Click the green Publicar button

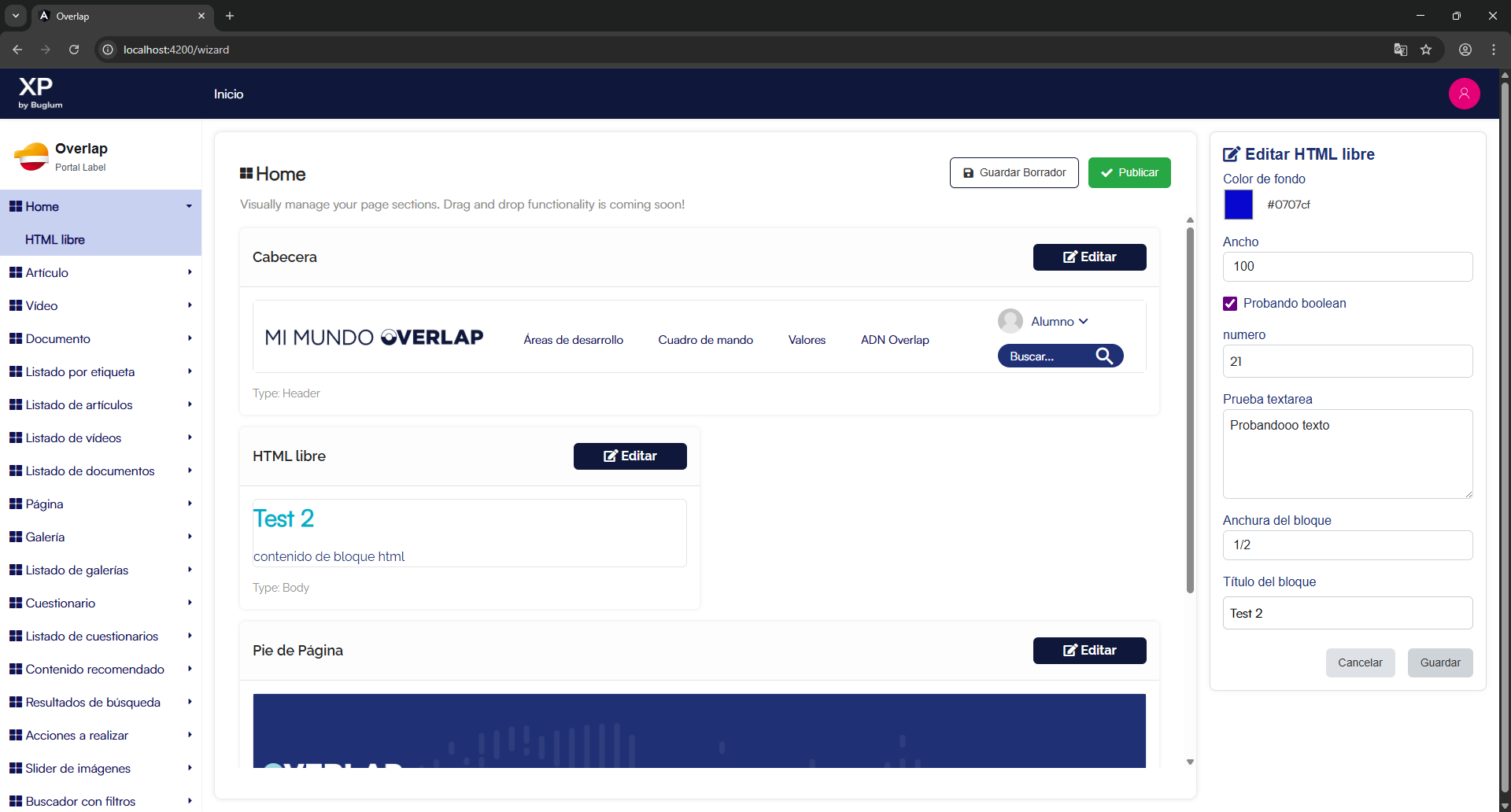click(x=1129, y=172)
